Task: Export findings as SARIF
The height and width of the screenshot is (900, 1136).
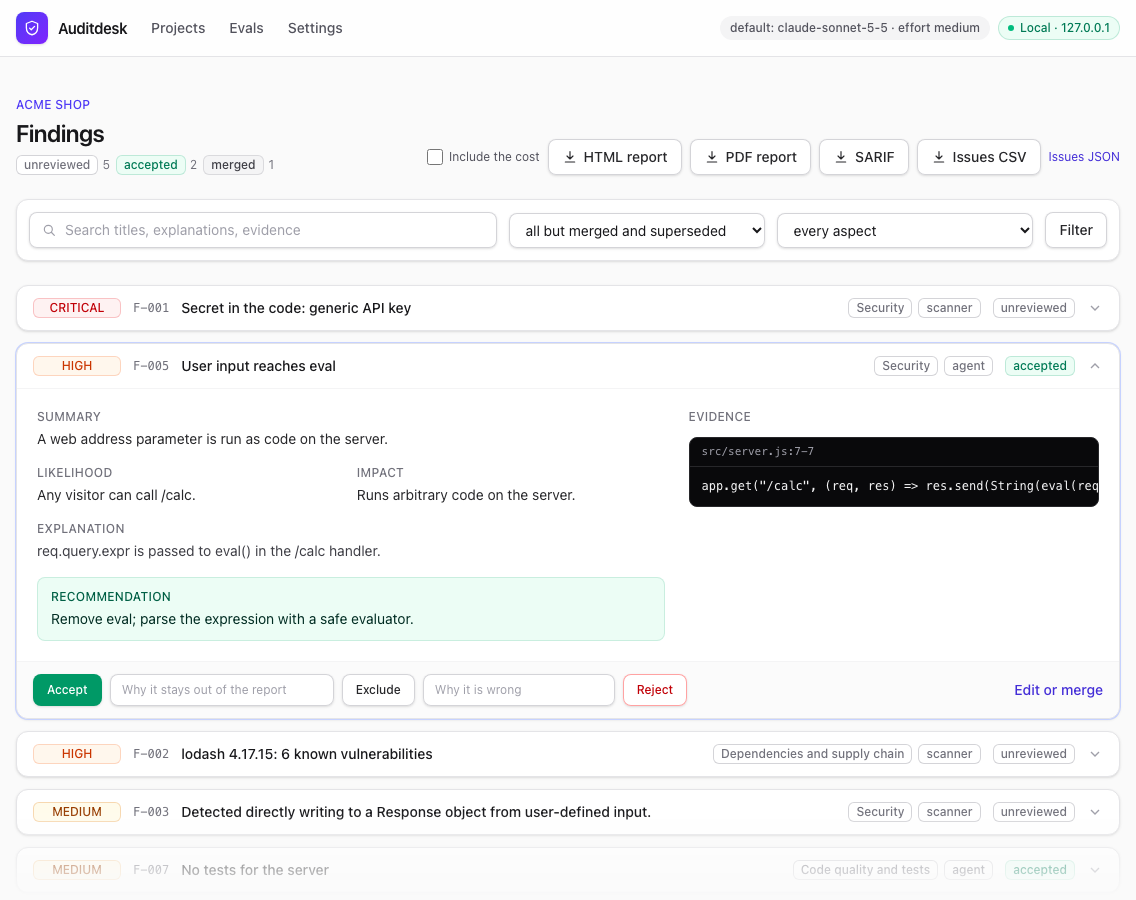Action: coord(864,157)
